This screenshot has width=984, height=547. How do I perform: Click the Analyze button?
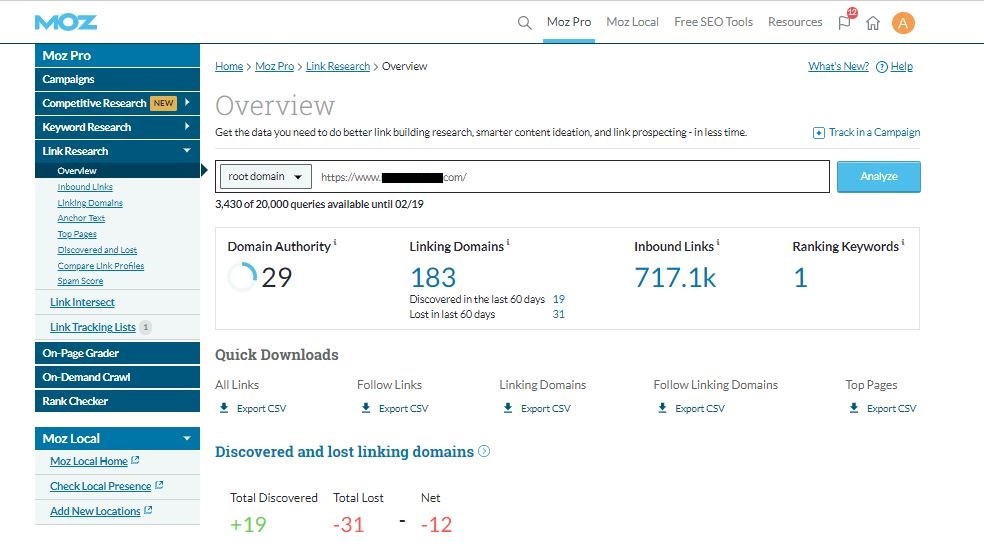coord(879,176)
